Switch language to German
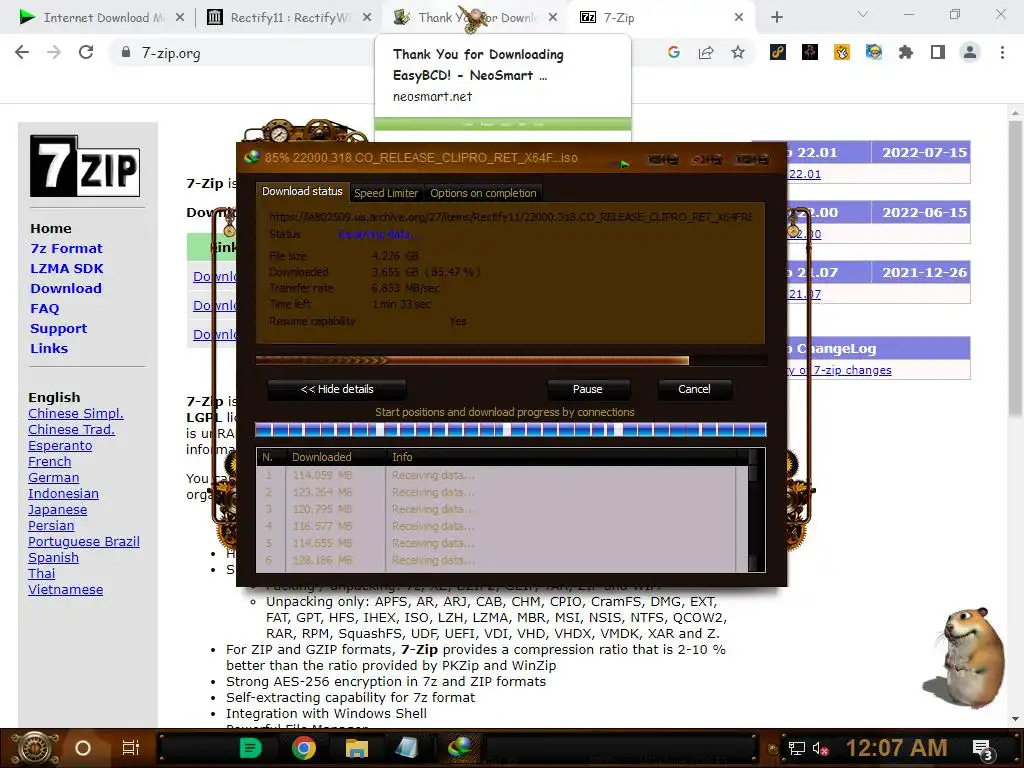Image resolution: width=1024 pixels, height=768 pixels. point(54,477)
